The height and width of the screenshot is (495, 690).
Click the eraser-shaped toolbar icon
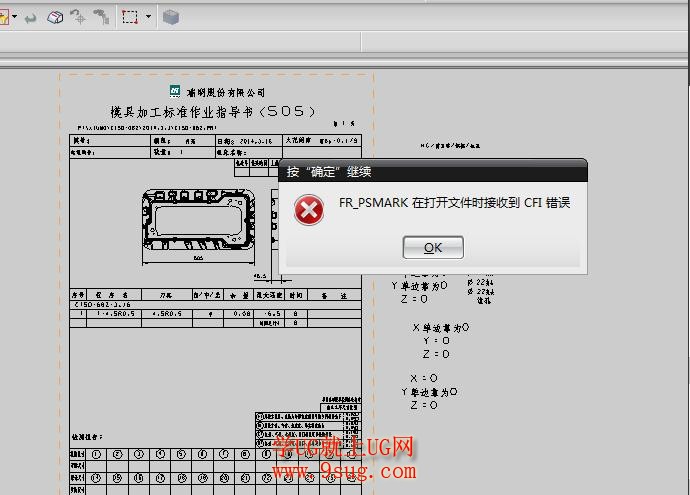(x=55, y=17)
